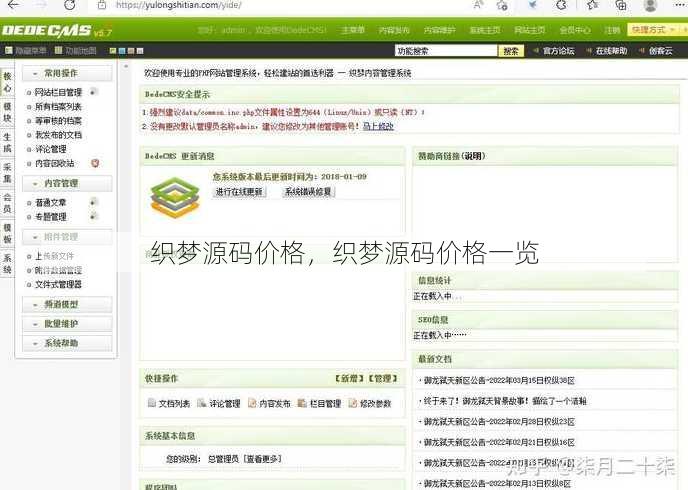This screenshot has width=688, height=490.
Task: Expand the 批量维护 section
Action: pos(67,324)
